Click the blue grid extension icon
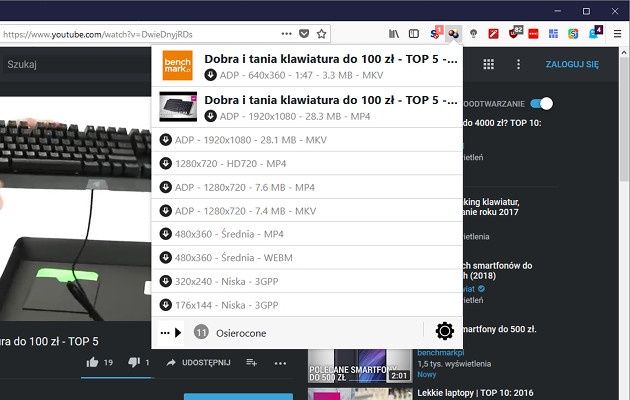The height and width of the screenshot is (400, 630). [553, 34]
